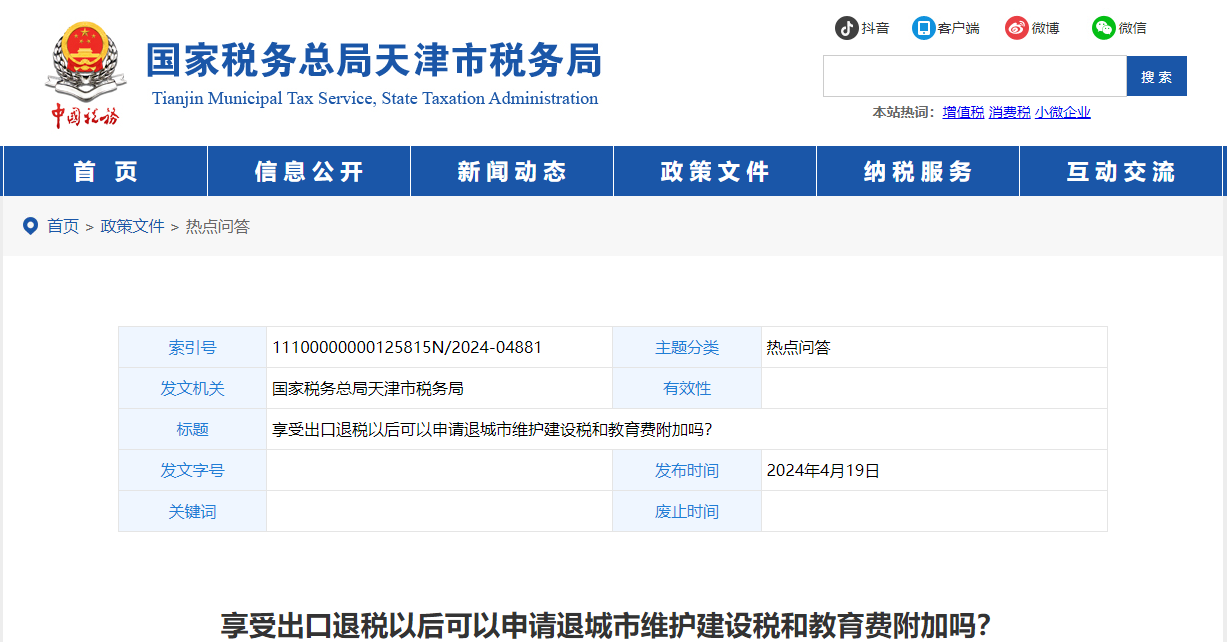Open the 增值税 hot word link
Viewport: 1227px width, 642px height.
click(x=961, y=111)
